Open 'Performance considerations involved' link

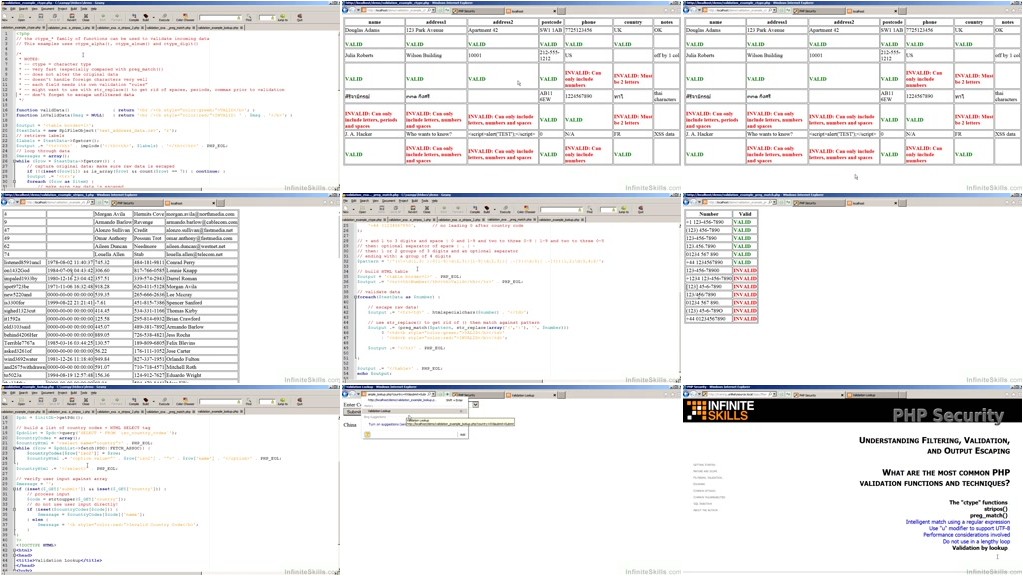coord(966,535)
